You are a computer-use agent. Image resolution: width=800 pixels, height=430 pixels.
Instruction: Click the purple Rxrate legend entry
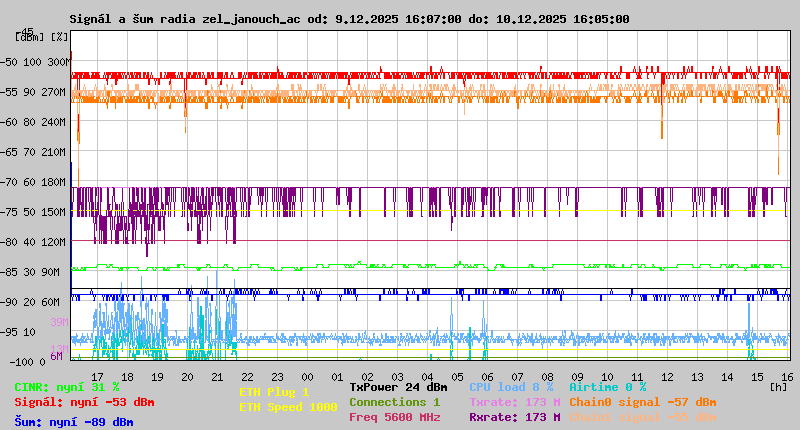[x=514, y=417]
